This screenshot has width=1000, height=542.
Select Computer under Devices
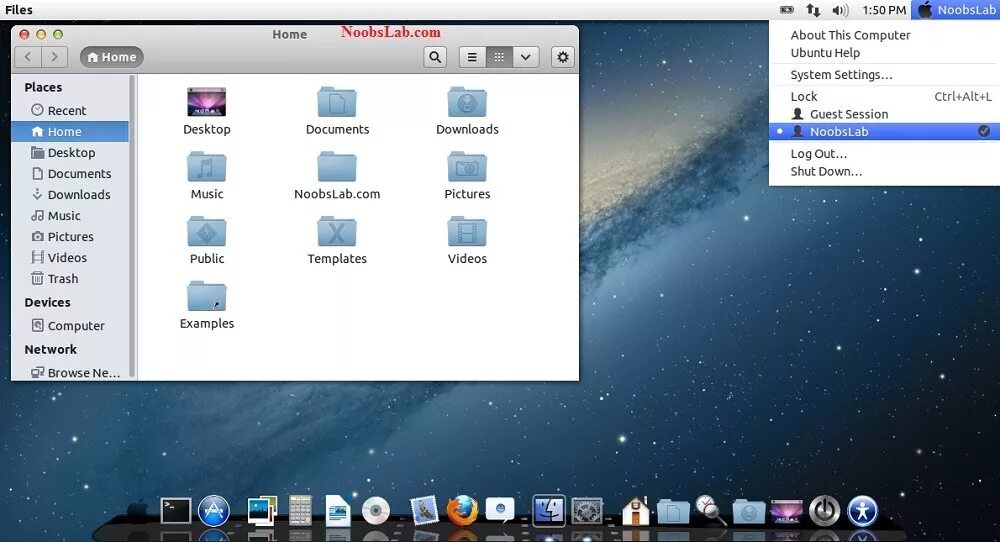coord(70,326)
